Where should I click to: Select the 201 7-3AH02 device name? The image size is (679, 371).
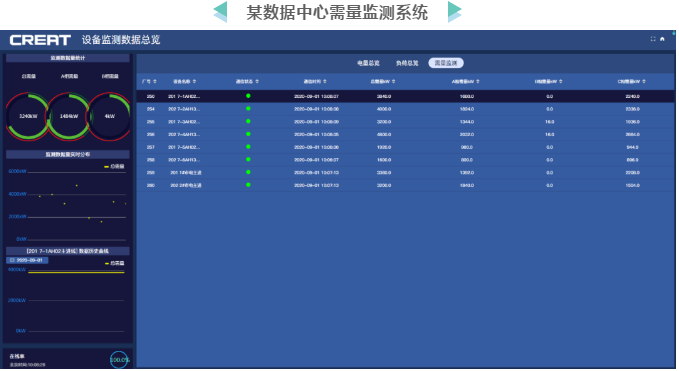tap(184, 122)
